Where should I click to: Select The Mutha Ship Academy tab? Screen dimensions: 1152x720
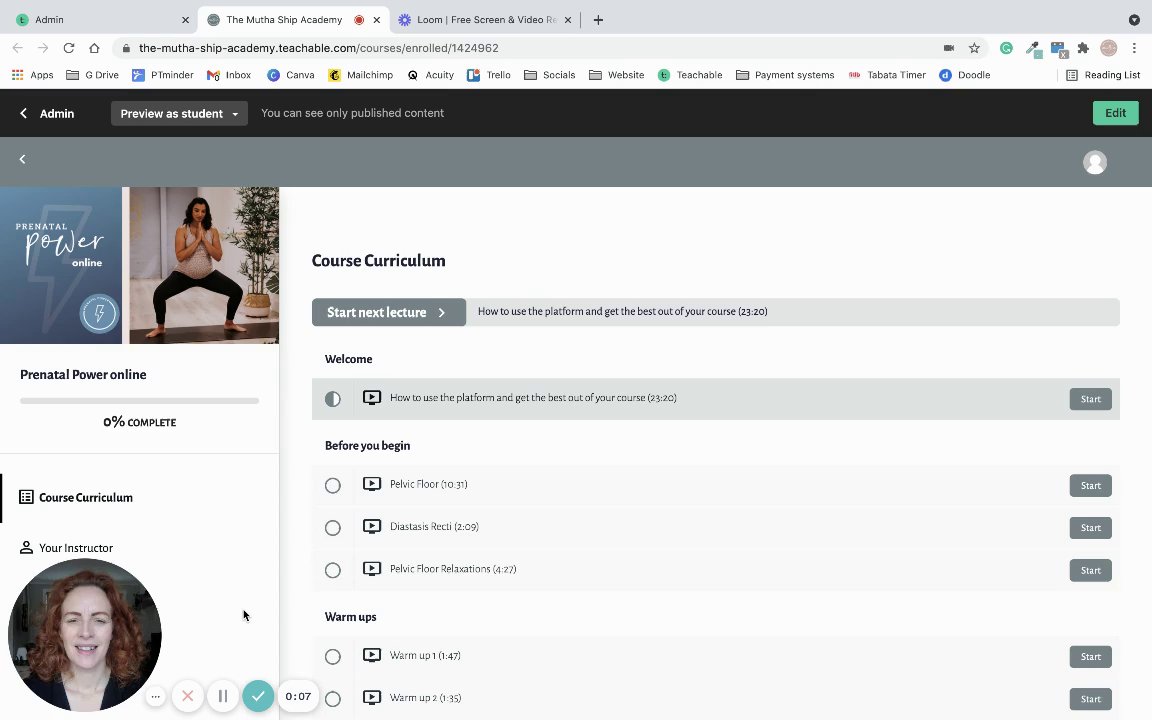[294, 20]
